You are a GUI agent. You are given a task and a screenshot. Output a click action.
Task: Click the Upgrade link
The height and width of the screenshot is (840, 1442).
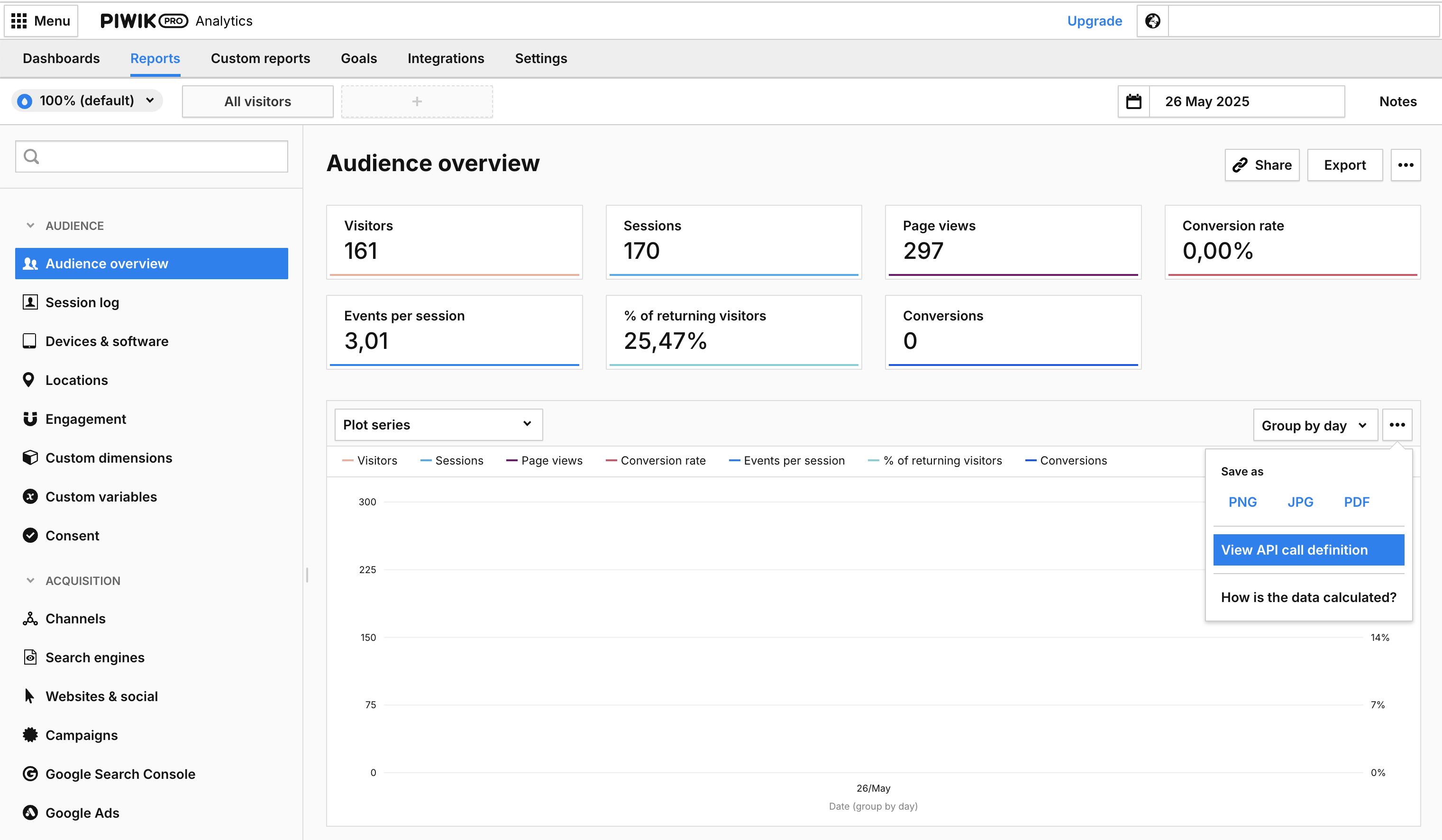pos(1095,21)
